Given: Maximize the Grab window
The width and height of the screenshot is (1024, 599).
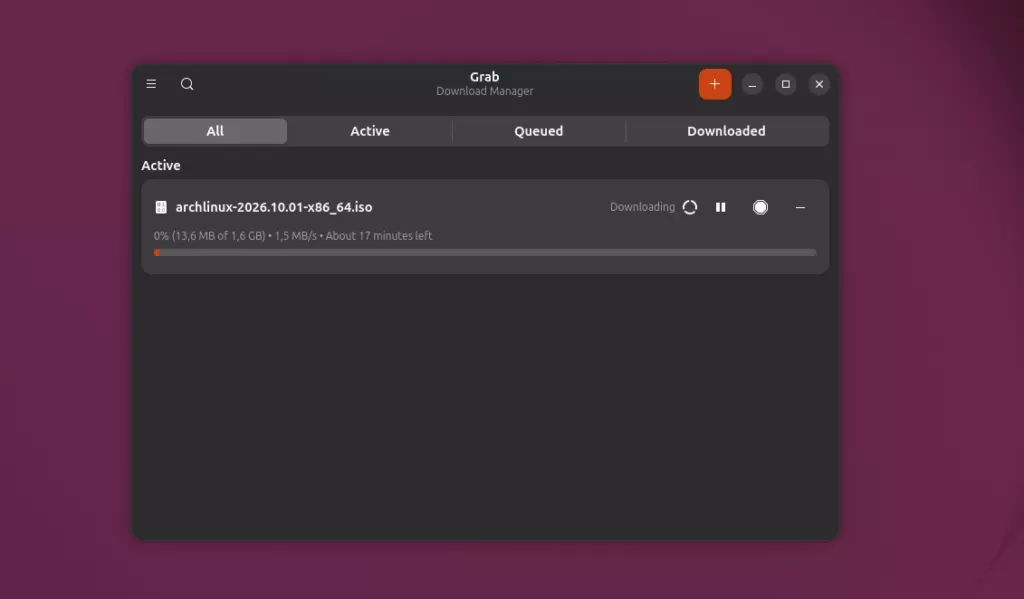Looking at the screenshot, I should click(x=786, y=84).
